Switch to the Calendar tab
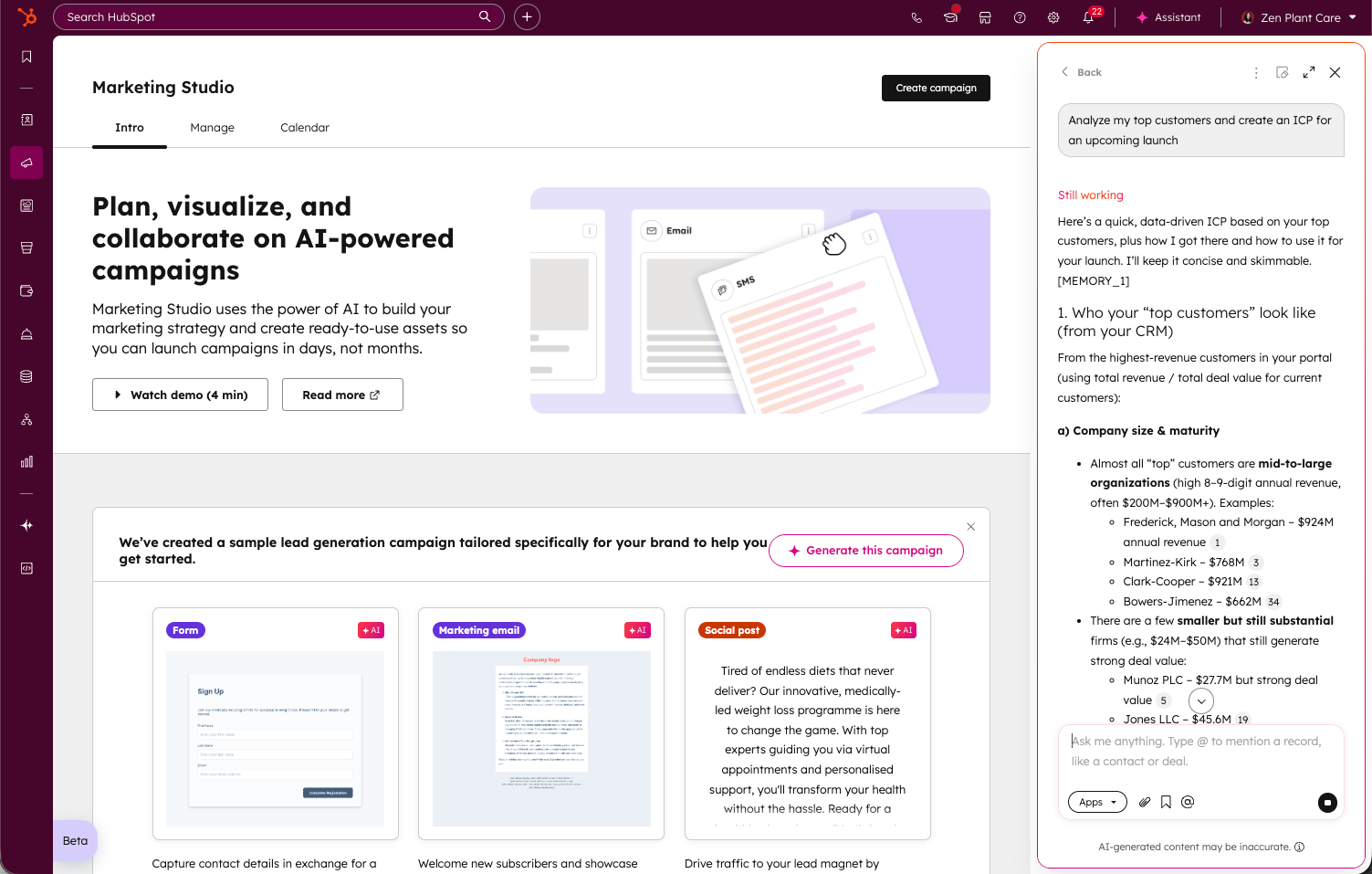Viewport: 1372px width, 874px height. click(304, 128)
